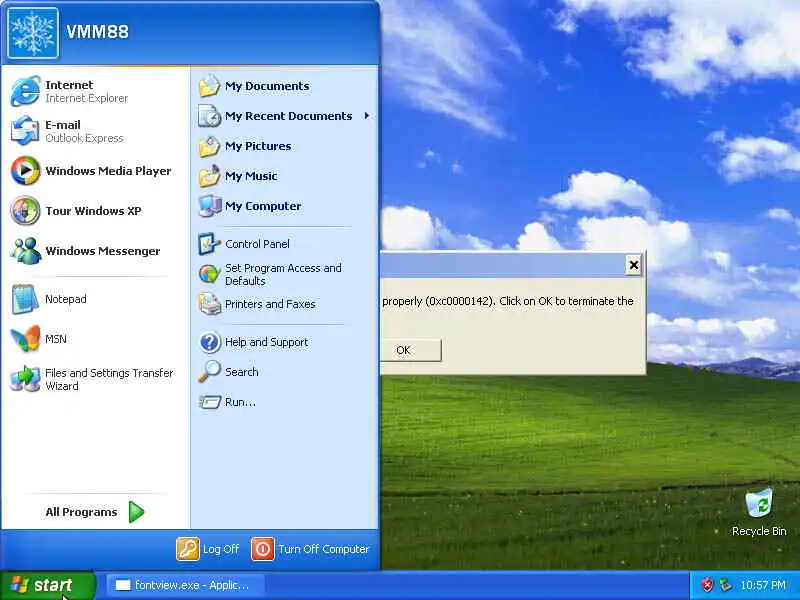The height and width of the screenshot is (600, 800).
Task: Click the Files and Settings Transfer Wizard icon
Action: tap(26, 379)
